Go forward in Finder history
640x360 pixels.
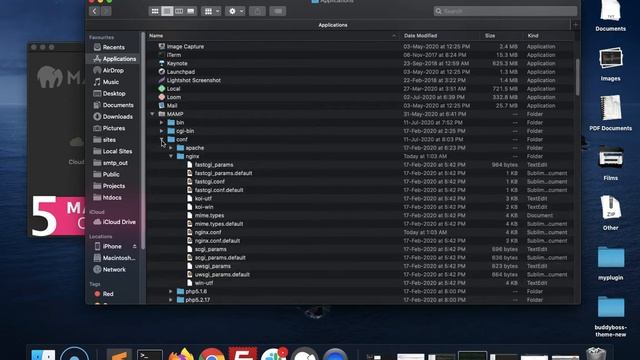[106, 11]
